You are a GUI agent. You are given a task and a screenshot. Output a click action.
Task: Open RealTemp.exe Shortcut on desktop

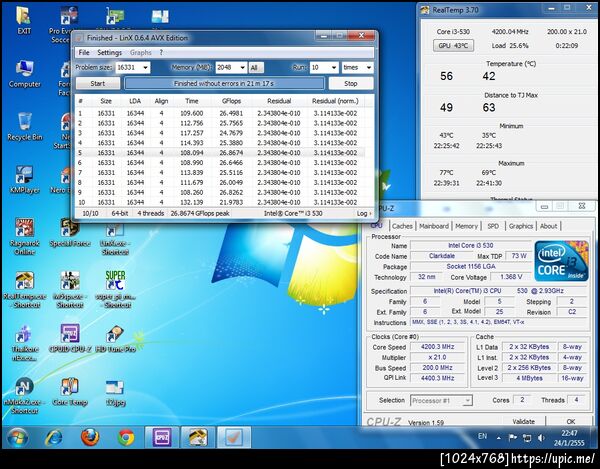tap(24, 290)
